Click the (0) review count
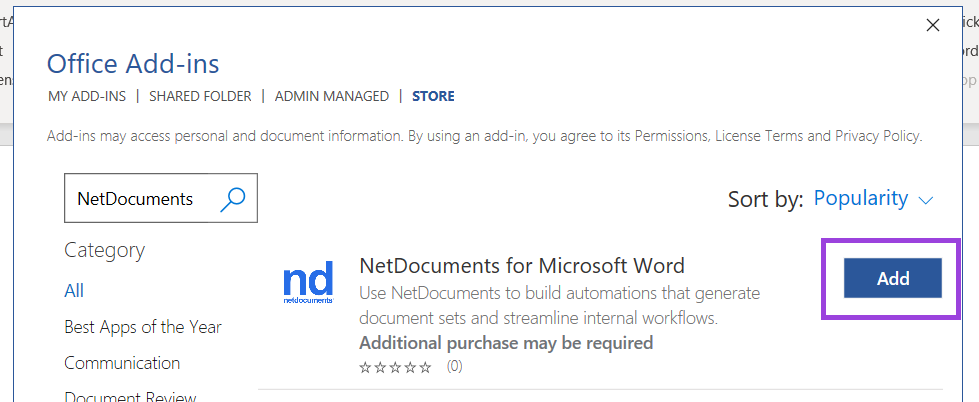 coord(455,366)
